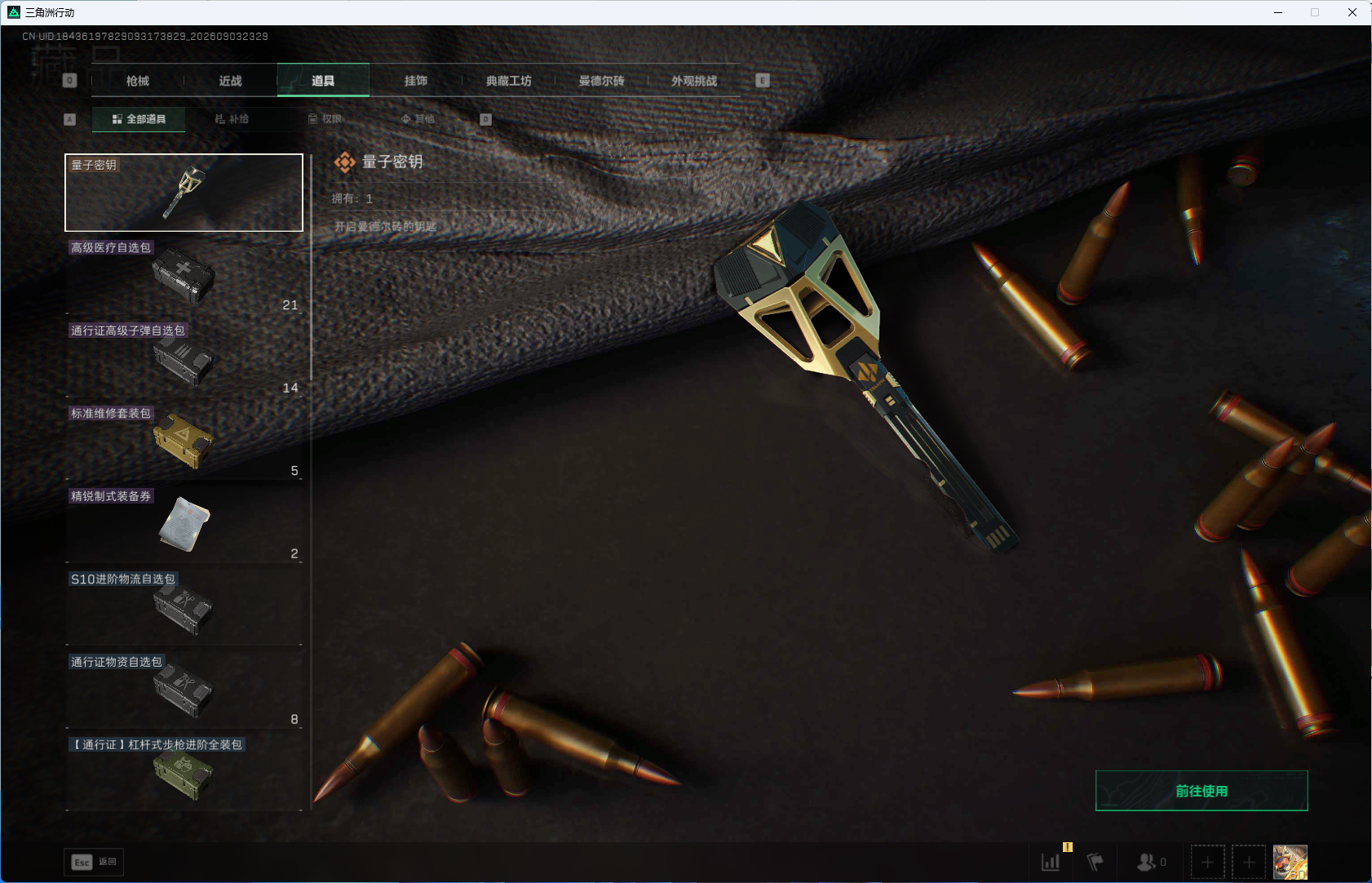Viewport: 1372px width, 883px height.
Task: Click the D key next-filter hint
Action: 485,119
